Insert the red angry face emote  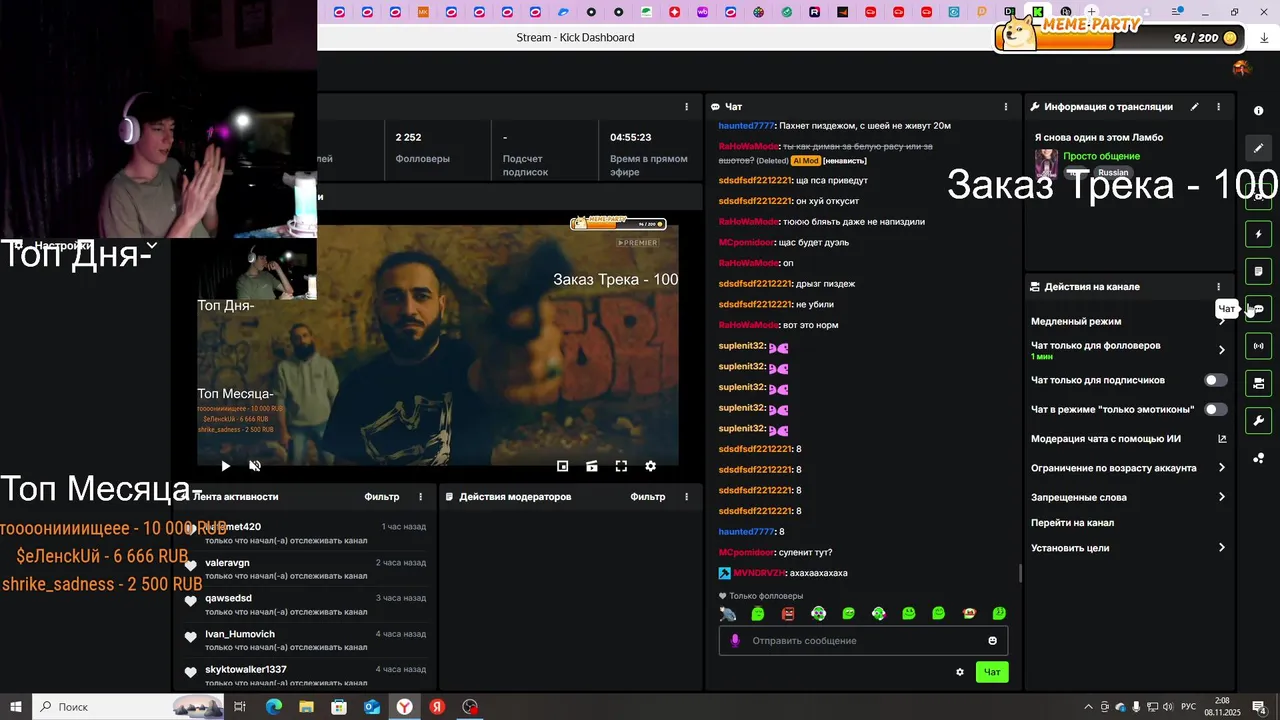[788, 614]
